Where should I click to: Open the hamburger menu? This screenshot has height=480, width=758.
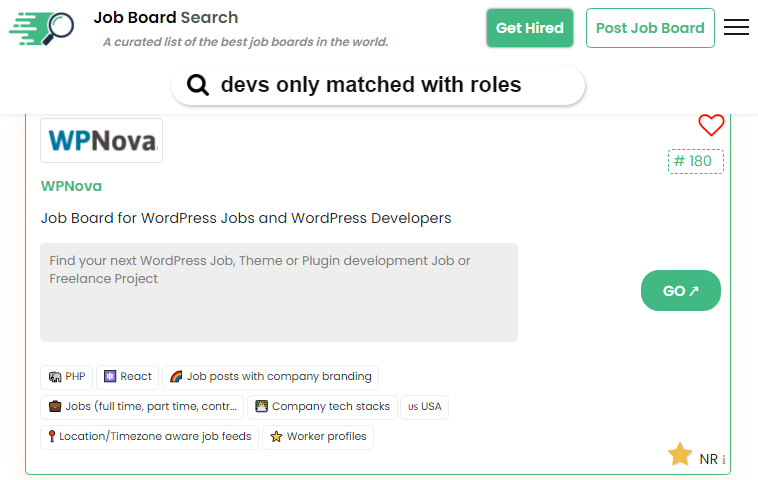tap(736, 28)
